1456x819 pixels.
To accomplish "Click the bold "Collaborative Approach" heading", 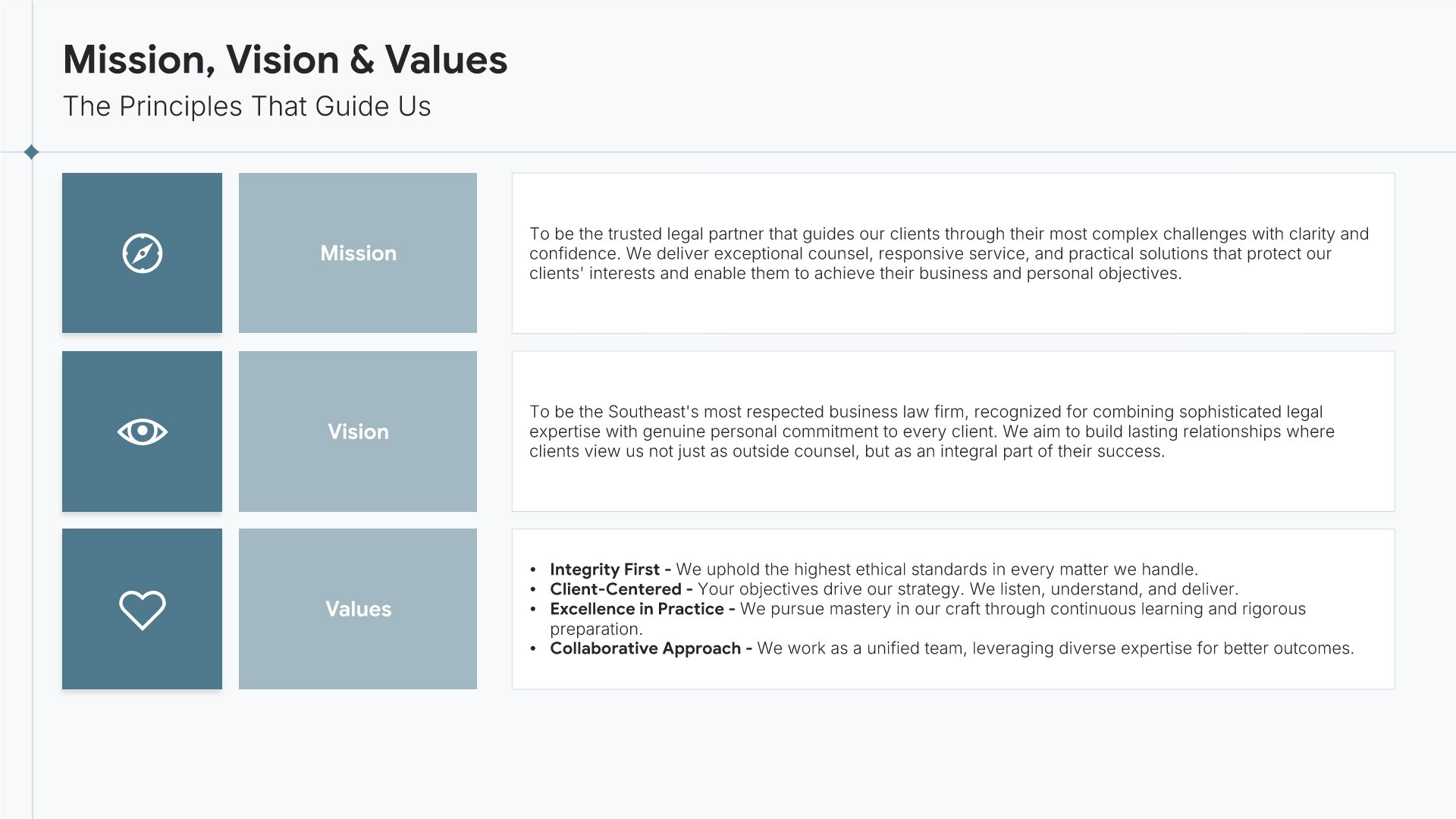I will point(645,648).
